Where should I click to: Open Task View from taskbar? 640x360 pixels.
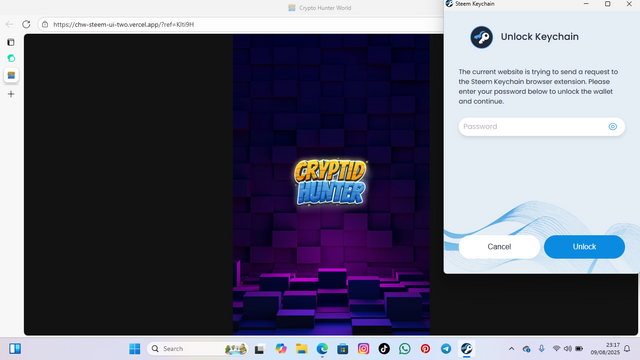click(x=259, y=349)
